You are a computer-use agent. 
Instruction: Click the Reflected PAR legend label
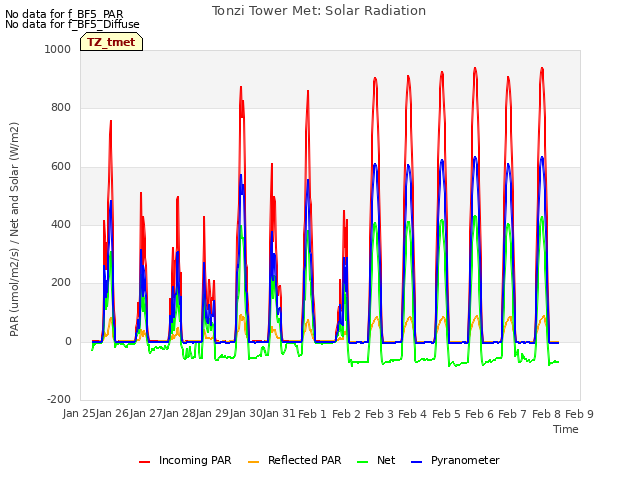[304, 460]
